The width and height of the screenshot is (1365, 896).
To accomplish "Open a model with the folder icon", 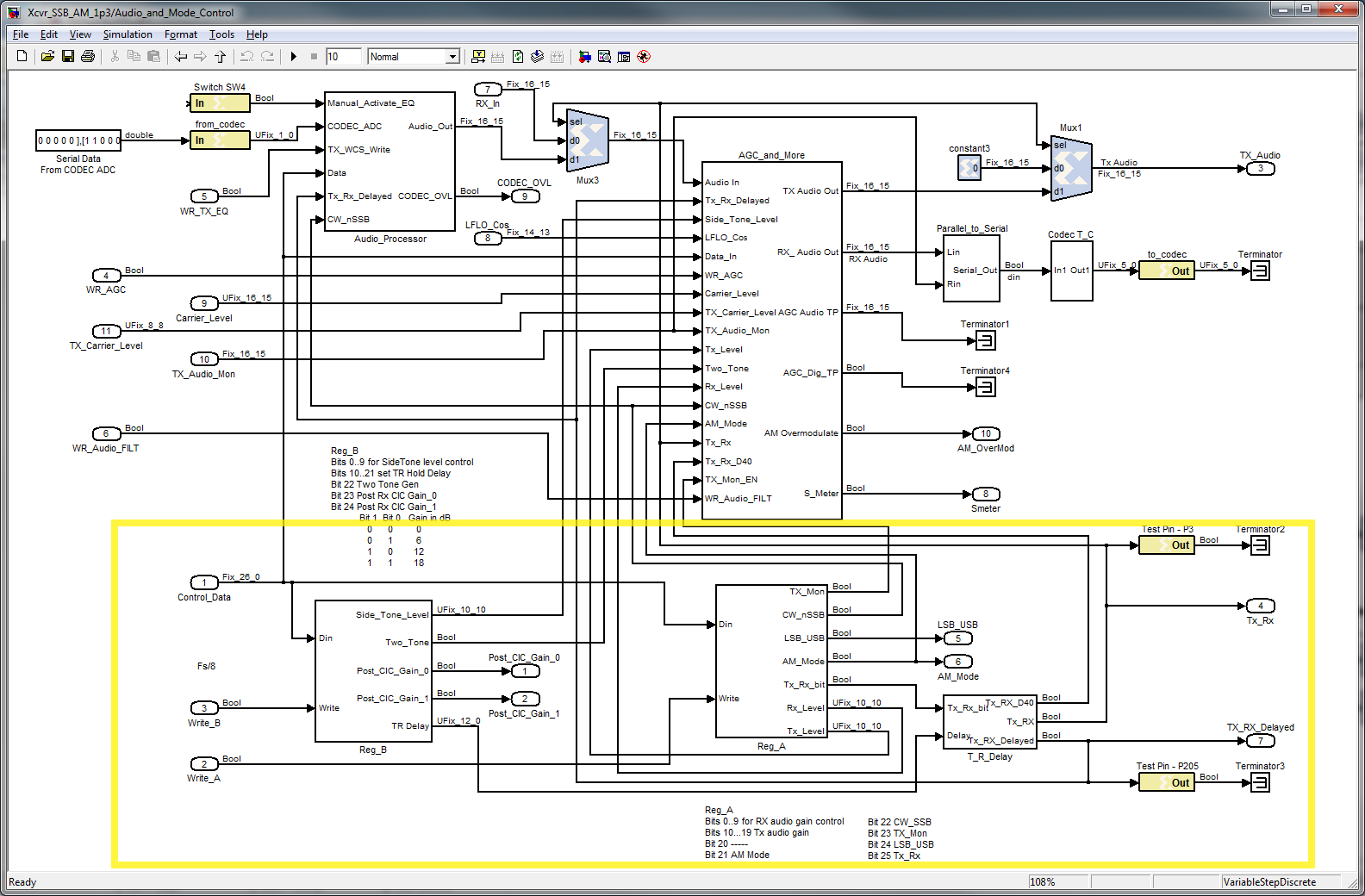I will (x=47, y=56).
